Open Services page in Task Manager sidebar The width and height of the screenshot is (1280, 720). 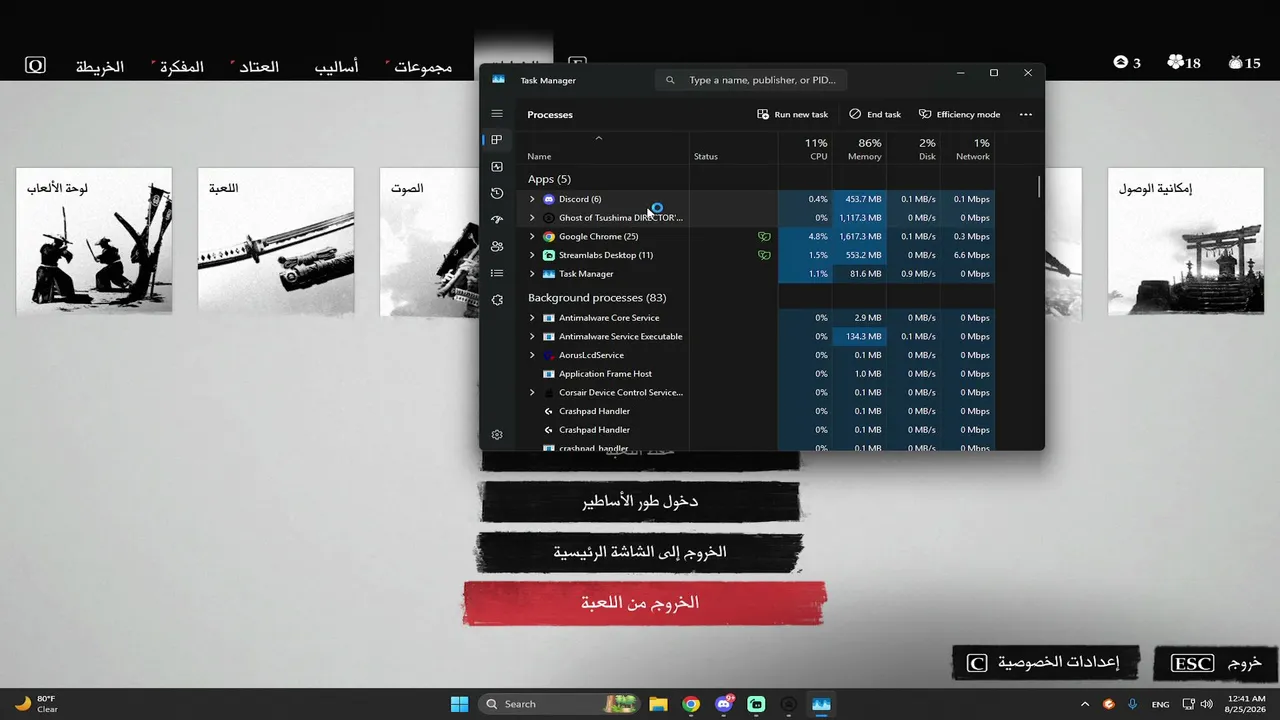pos(497,300)
